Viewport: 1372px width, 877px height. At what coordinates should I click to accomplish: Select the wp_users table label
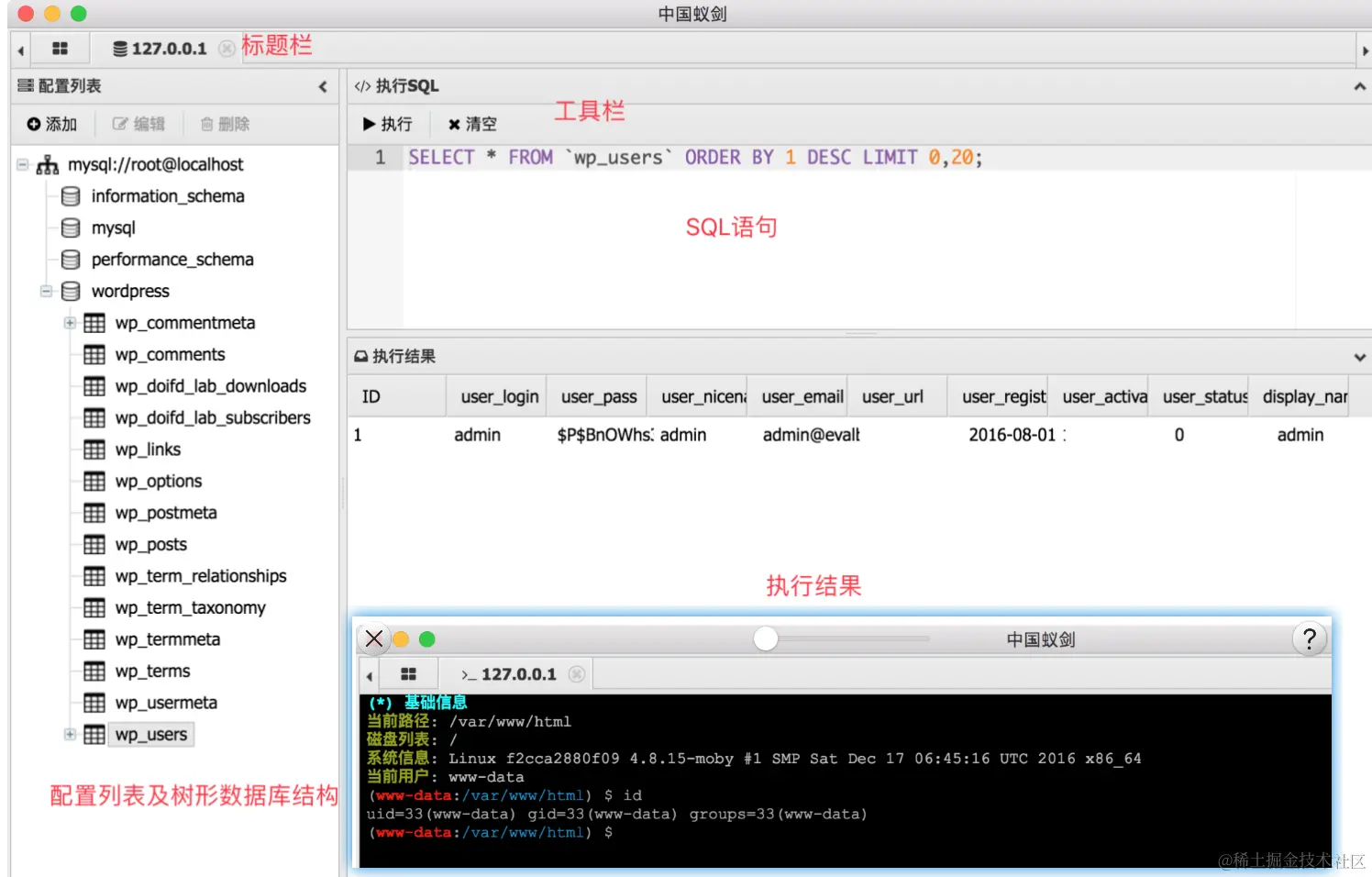click(x=151, y=735)
